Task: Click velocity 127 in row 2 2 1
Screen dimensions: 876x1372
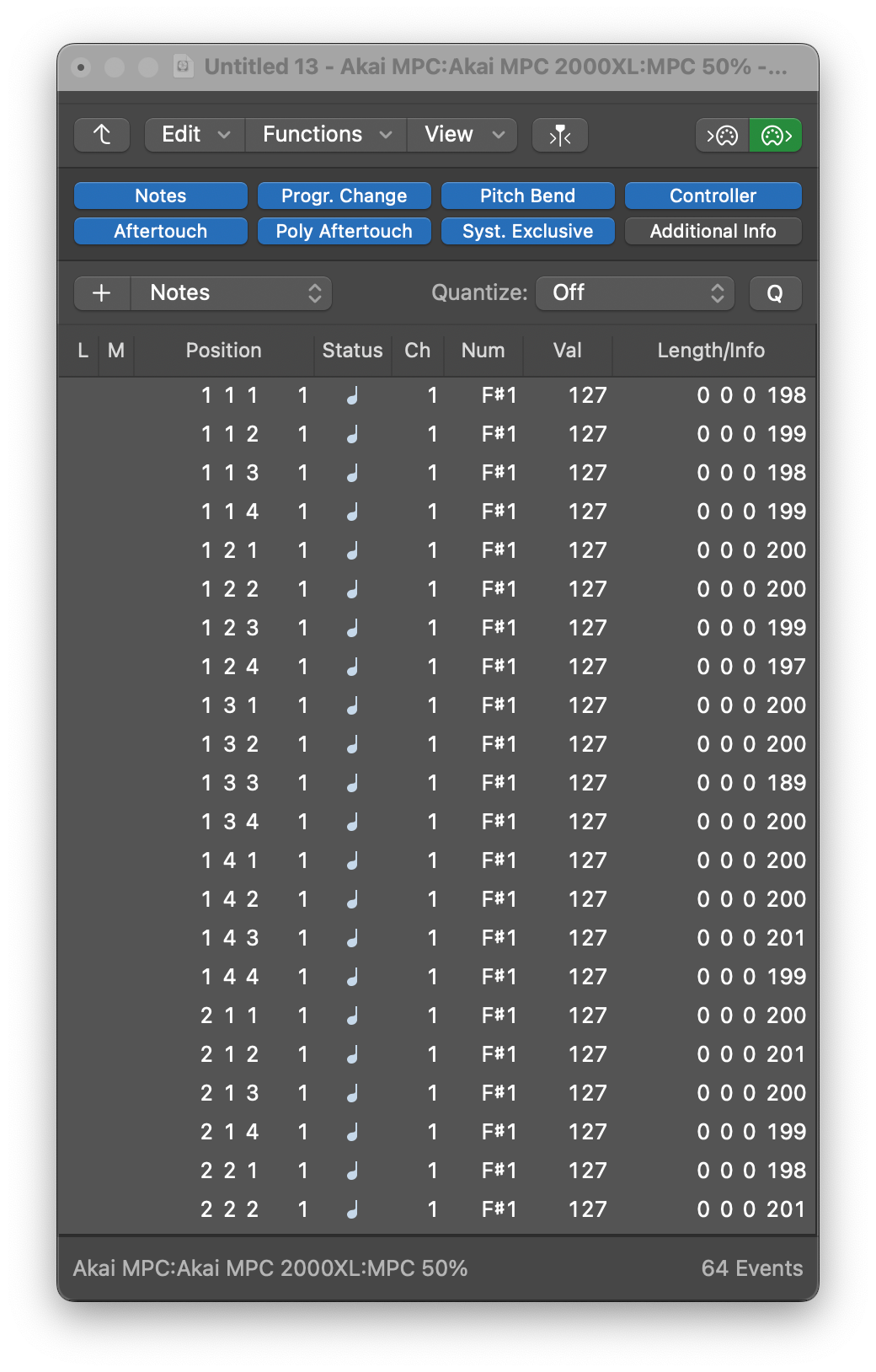Action: [x=588, y=1171]
